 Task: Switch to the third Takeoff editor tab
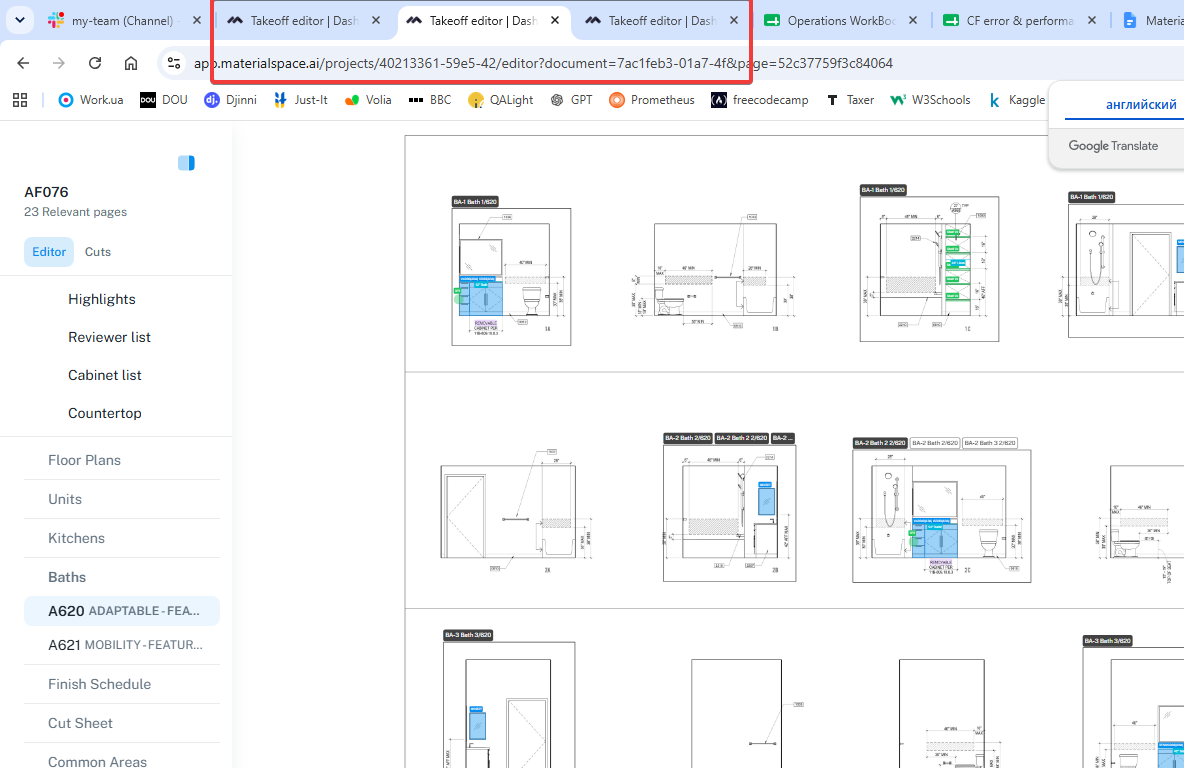[653, 21]
